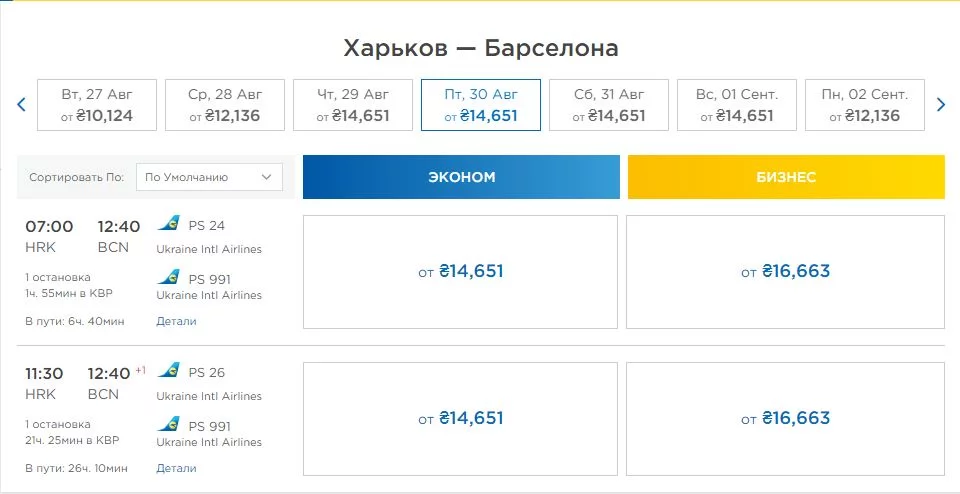The image size is (960, 494).
Task: Open details link for the 07:00 flight
Action: pos(176,321)
